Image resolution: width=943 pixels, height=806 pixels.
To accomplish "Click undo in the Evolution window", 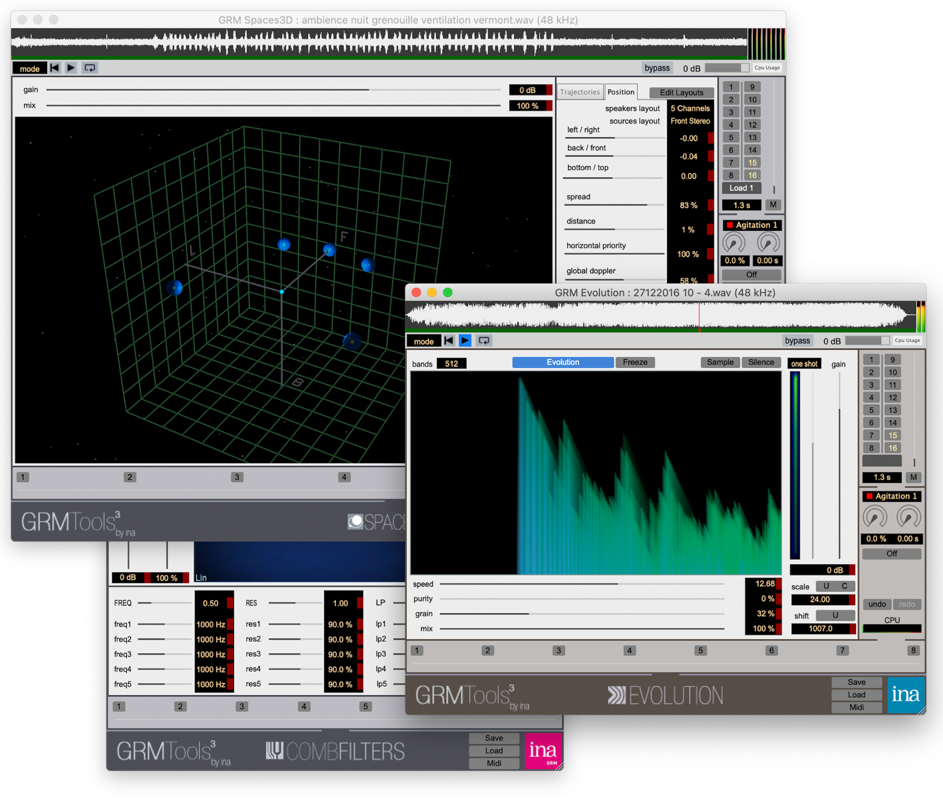I will pos(877,604).
